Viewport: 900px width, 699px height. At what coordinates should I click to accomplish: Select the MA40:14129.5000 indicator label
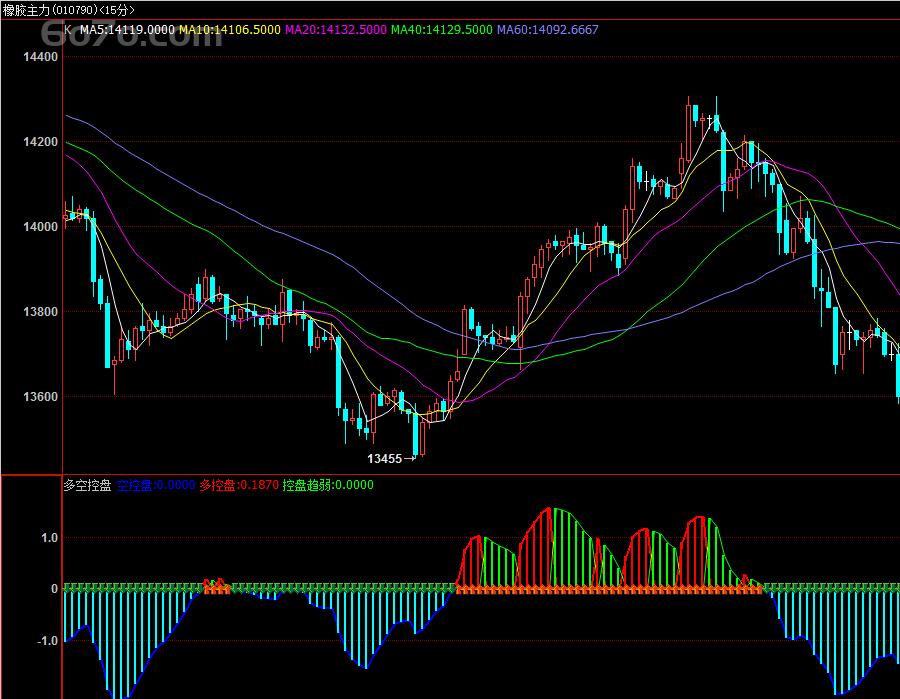click(x=441, y=30)
